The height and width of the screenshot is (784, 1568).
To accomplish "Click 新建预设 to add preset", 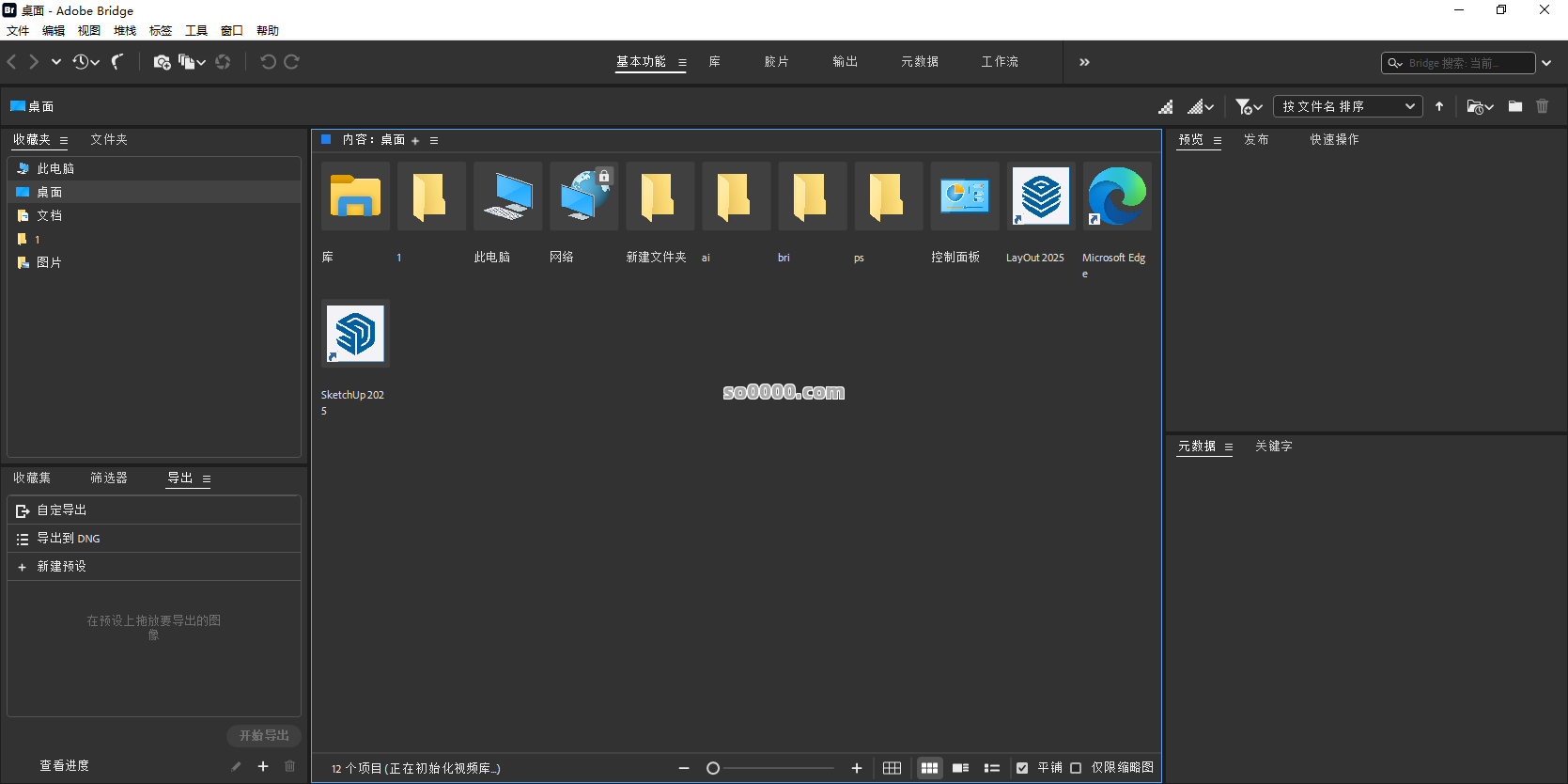I will (62, 566).
